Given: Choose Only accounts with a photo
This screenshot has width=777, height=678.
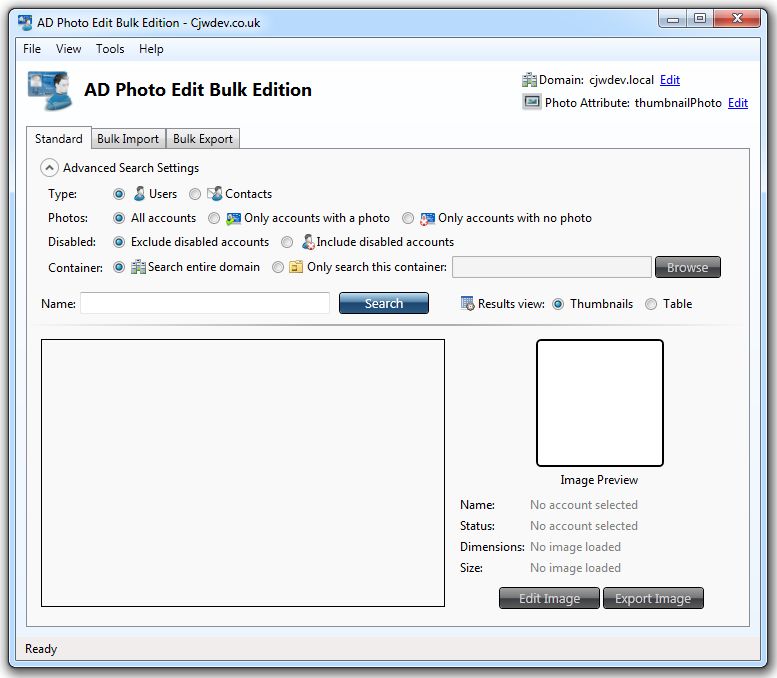Looking at the screenshot, I should (214, 218).
